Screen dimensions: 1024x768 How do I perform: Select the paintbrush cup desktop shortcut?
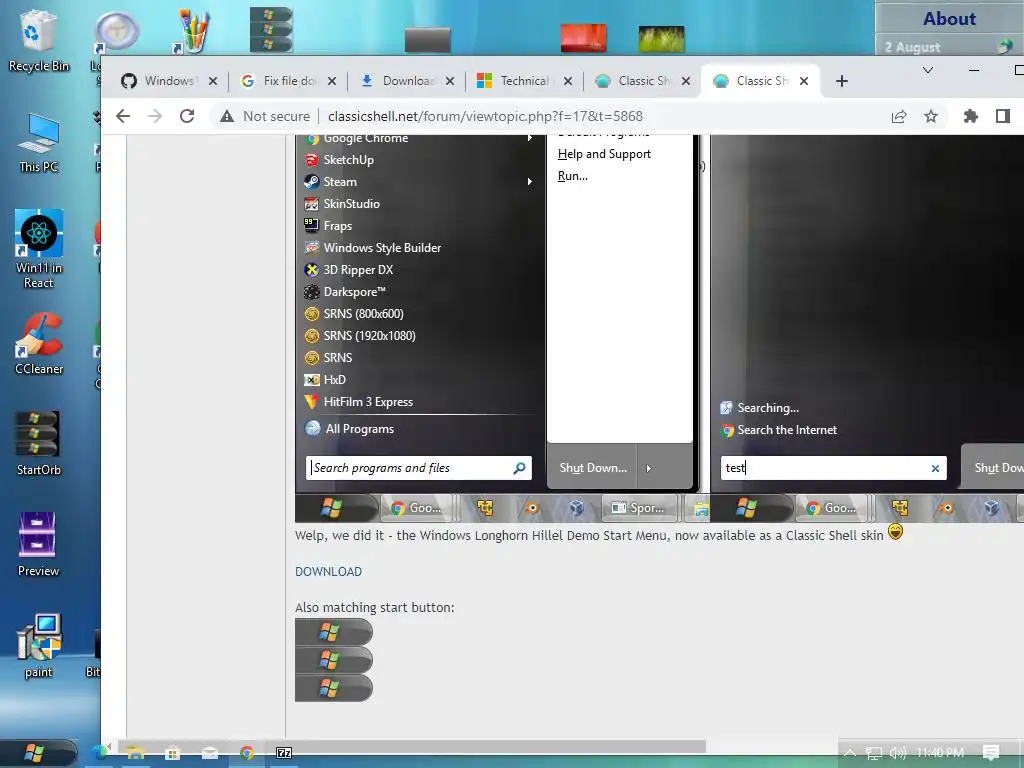[x=192, y=30]
